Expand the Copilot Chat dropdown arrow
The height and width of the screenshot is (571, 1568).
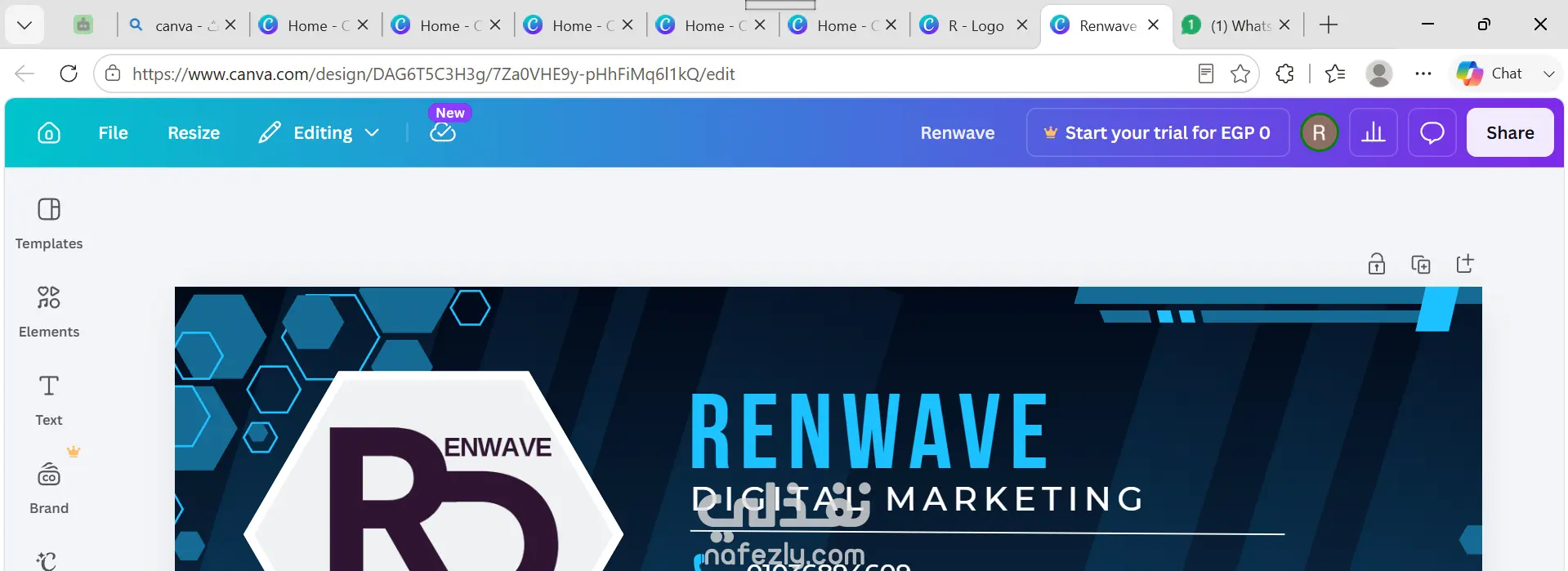point(1548,74)
